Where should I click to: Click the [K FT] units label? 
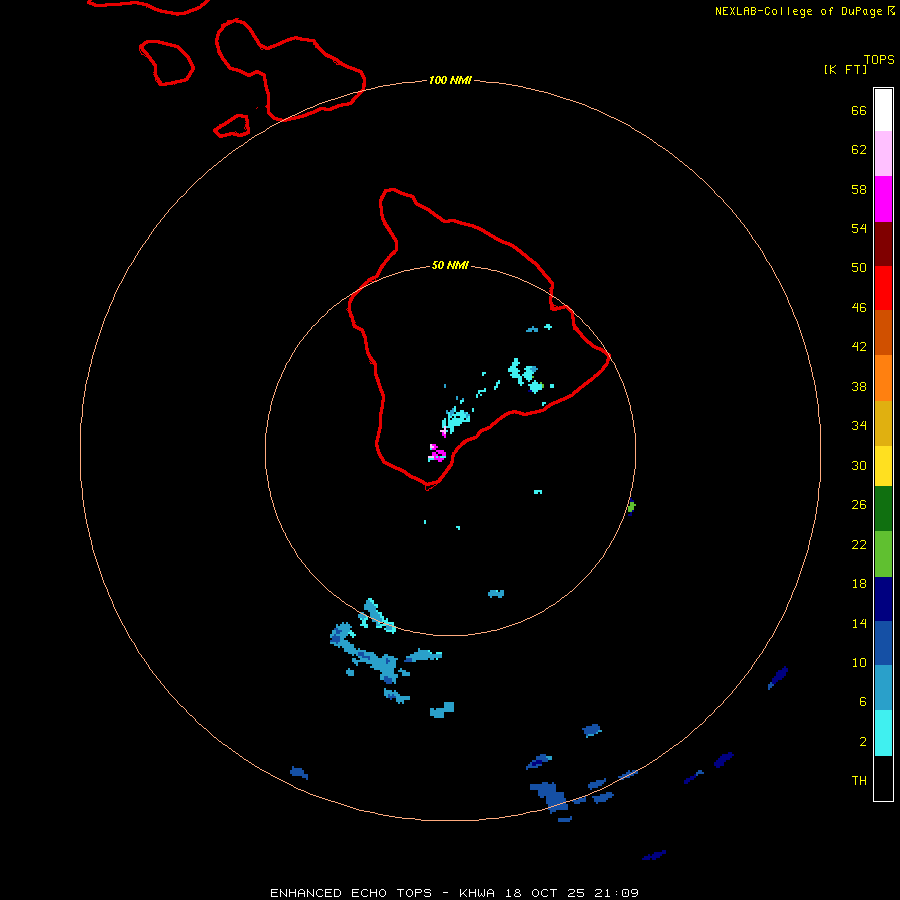pos(845,70)
